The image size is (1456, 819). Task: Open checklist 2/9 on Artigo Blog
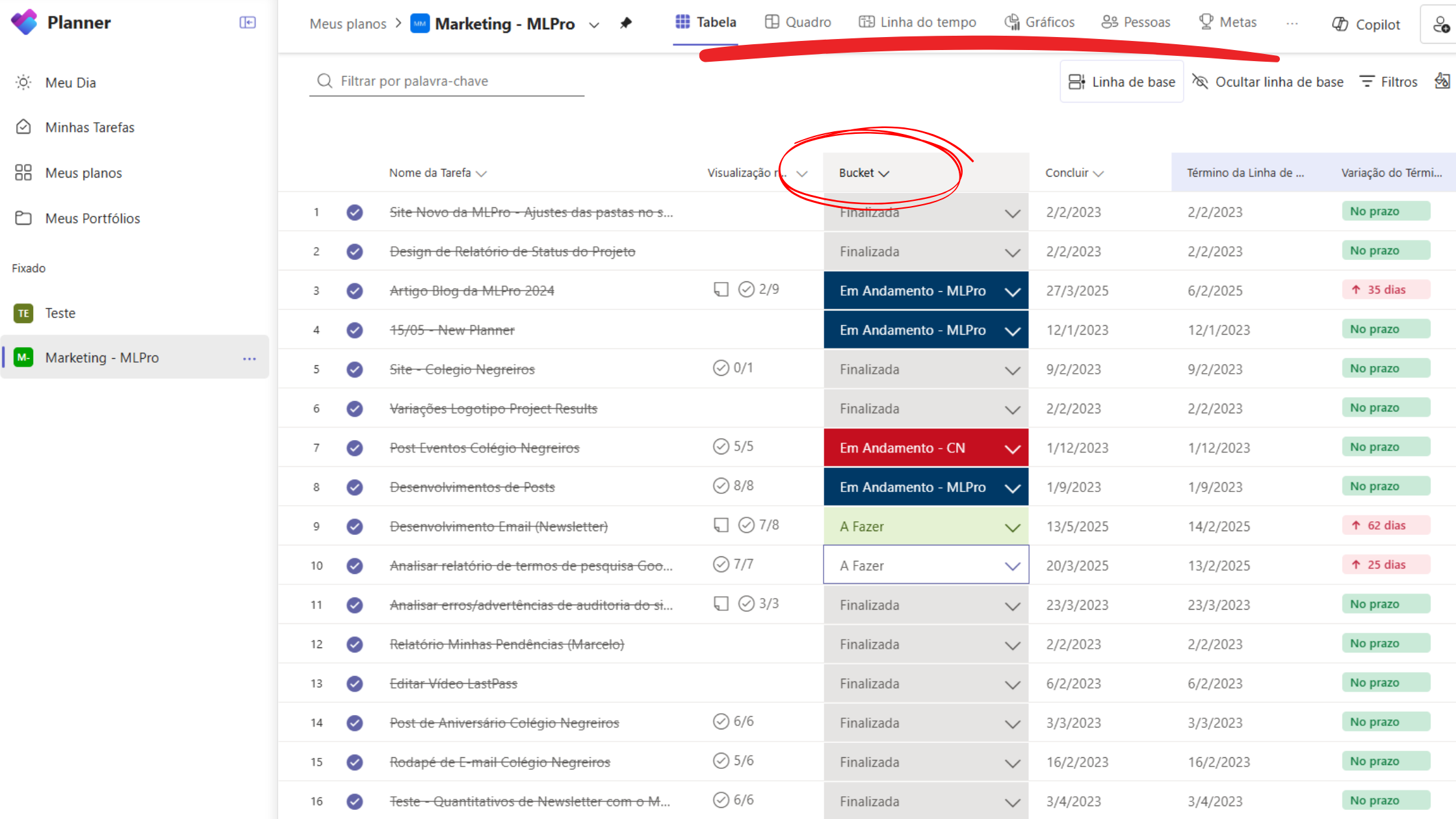point(759,289)
